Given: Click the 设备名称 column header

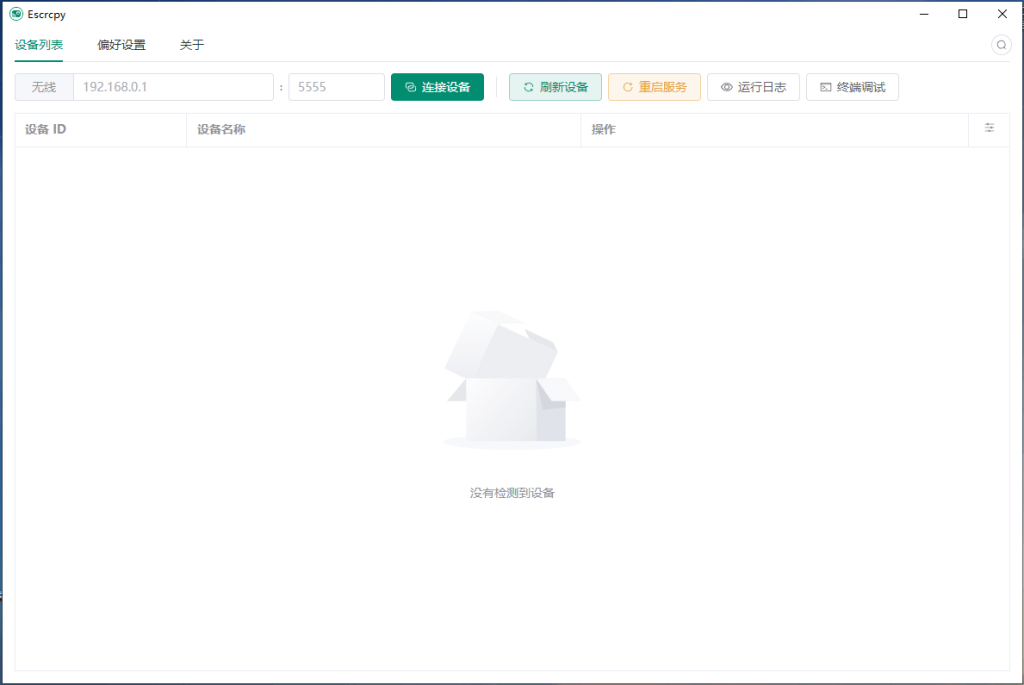Looking at the screenshot, I should coord(220,129).
